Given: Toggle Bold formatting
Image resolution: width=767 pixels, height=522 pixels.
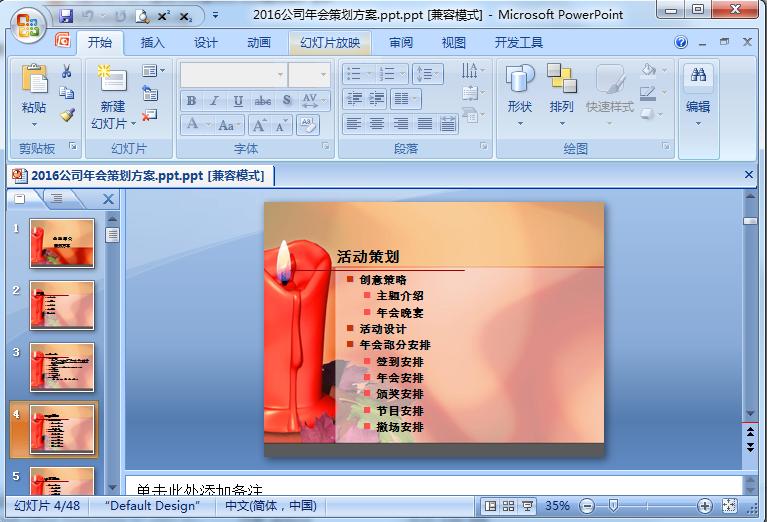Looking at the screenshot, I should coord(191,101).
